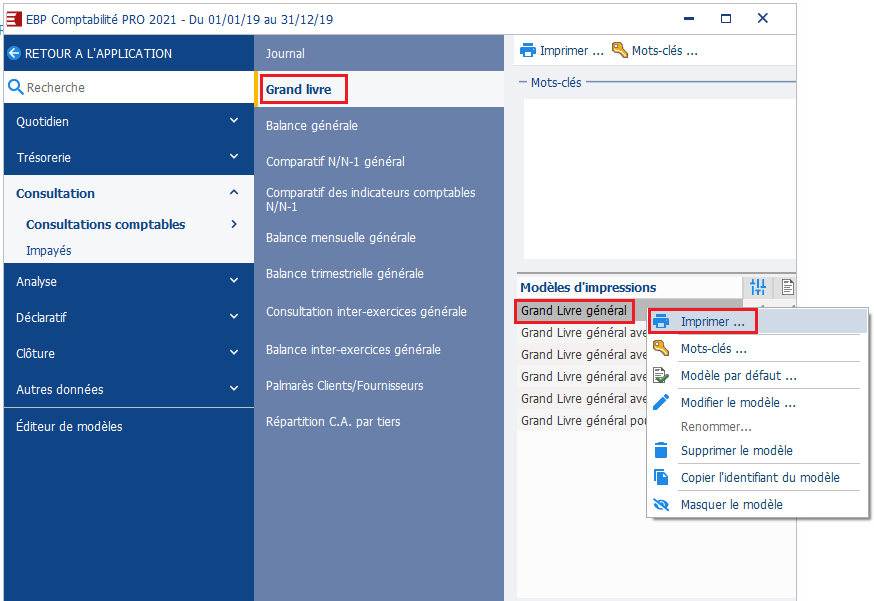
Task: Click the printer icon in context menu
Action: click(x=661, y=322)
